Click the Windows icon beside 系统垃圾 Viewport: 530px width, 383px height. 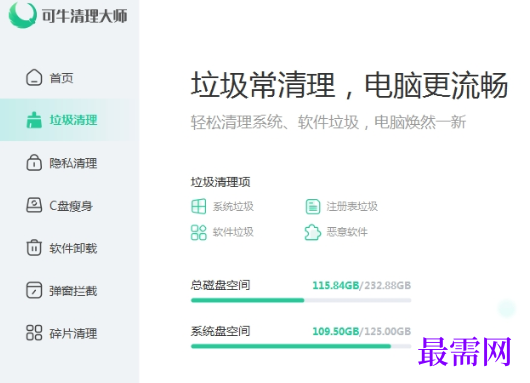198,206
